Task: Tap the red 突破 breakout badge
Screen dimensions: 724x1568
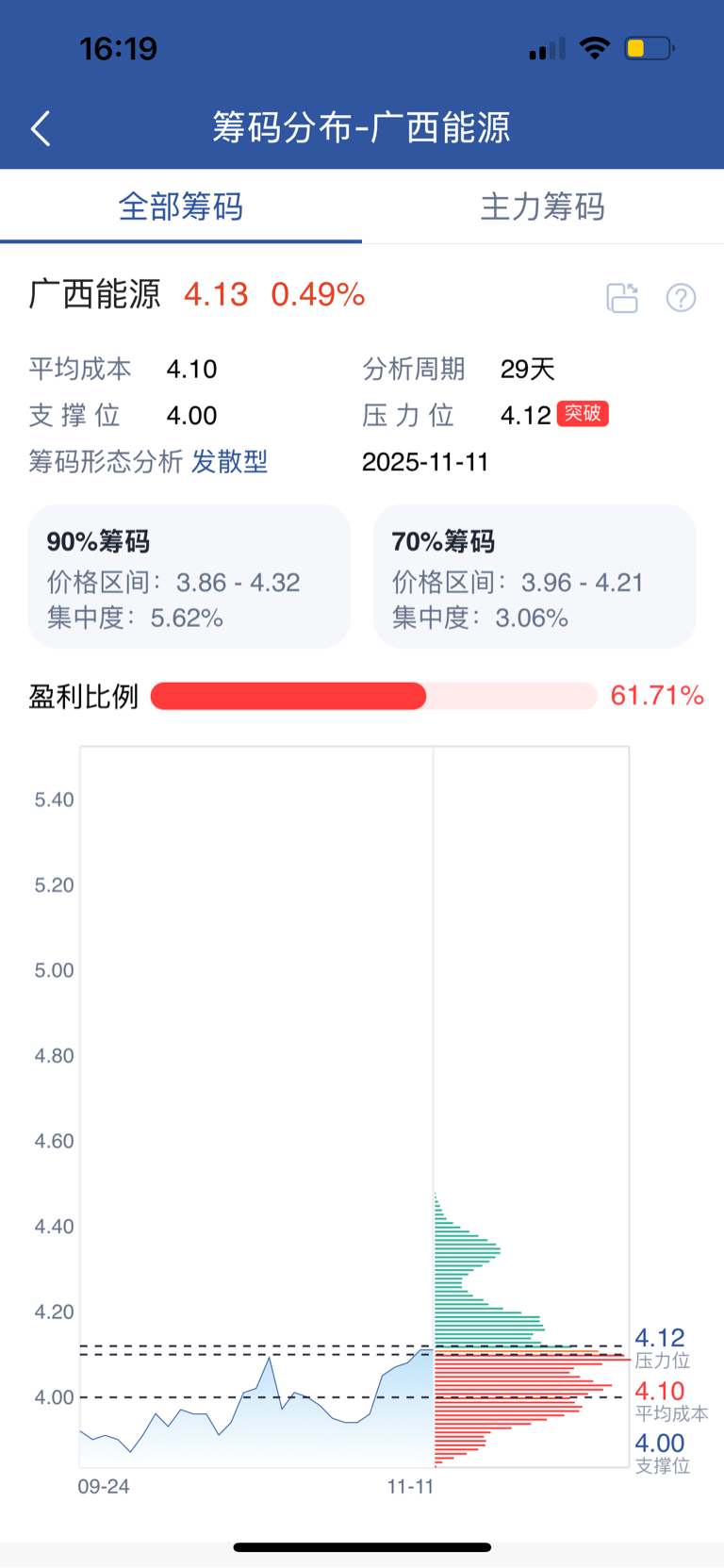Action: (x=583, y=414)
